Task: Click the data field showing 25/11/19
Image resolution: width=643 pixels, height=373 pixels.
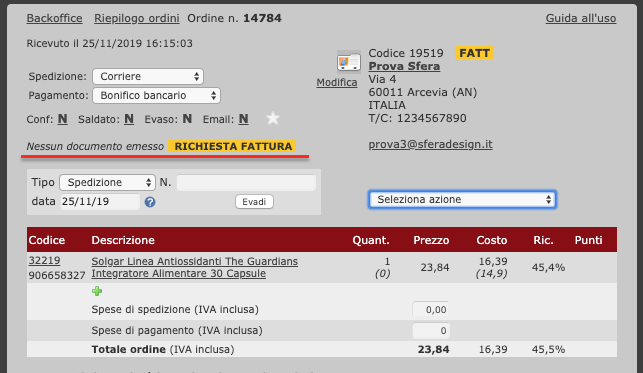Action: tap(100, 202)
